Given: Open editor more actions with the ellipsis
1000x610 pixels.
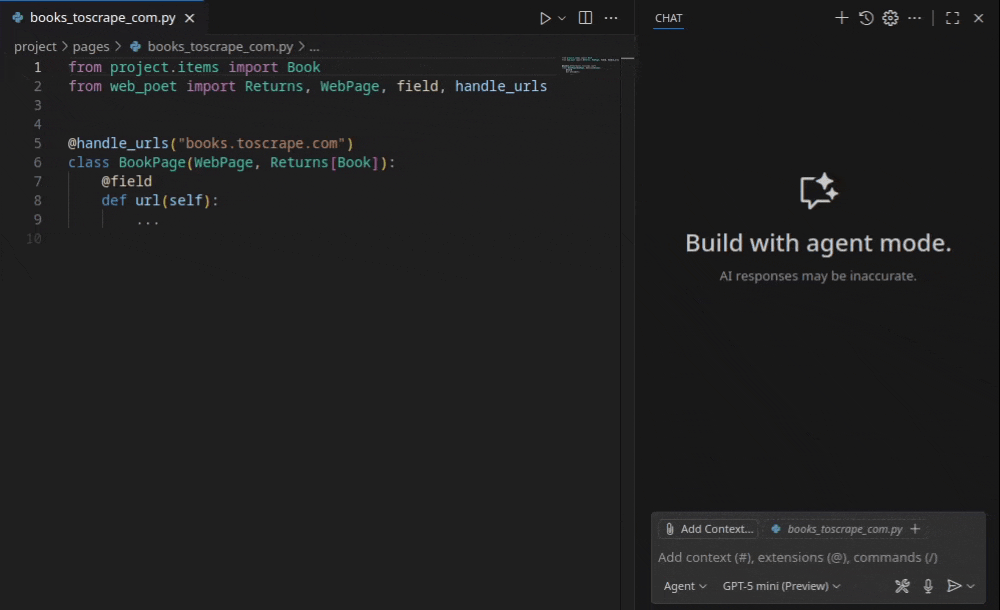Looking at the screenshot, I should [611, 17].
